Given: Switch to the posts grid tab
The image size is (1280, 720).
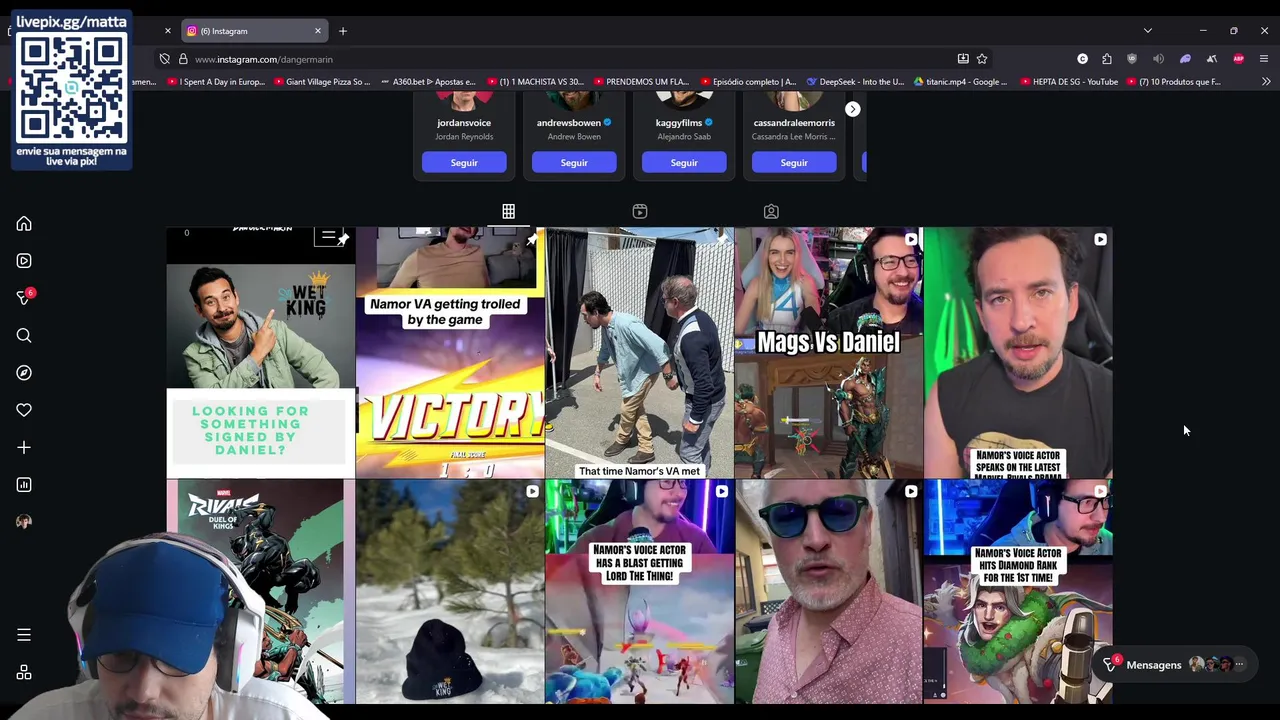Looking at the screenshot, I should tap(508, 211).
